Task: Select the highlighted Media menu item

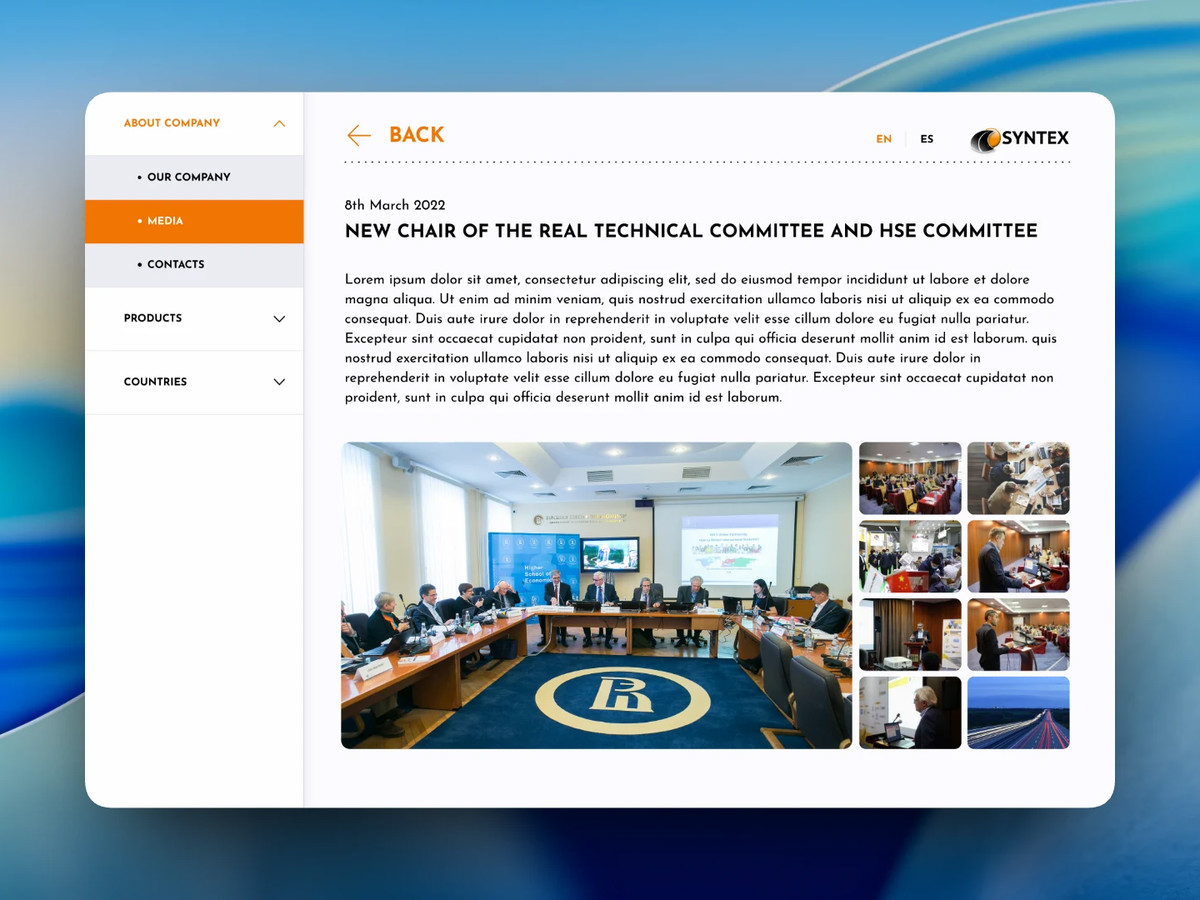Action: (x=194, y=221)
